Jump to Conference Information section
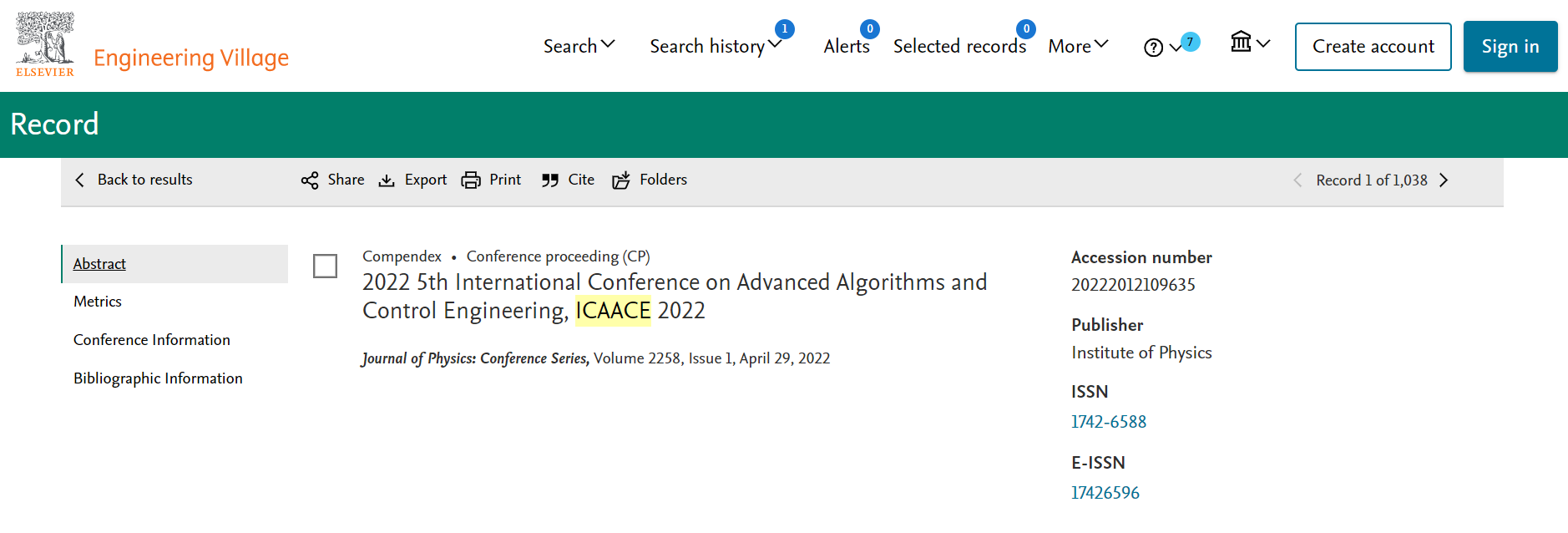Image resolution: width=1568 pixels, height=533 pixels. pos(152,340)
